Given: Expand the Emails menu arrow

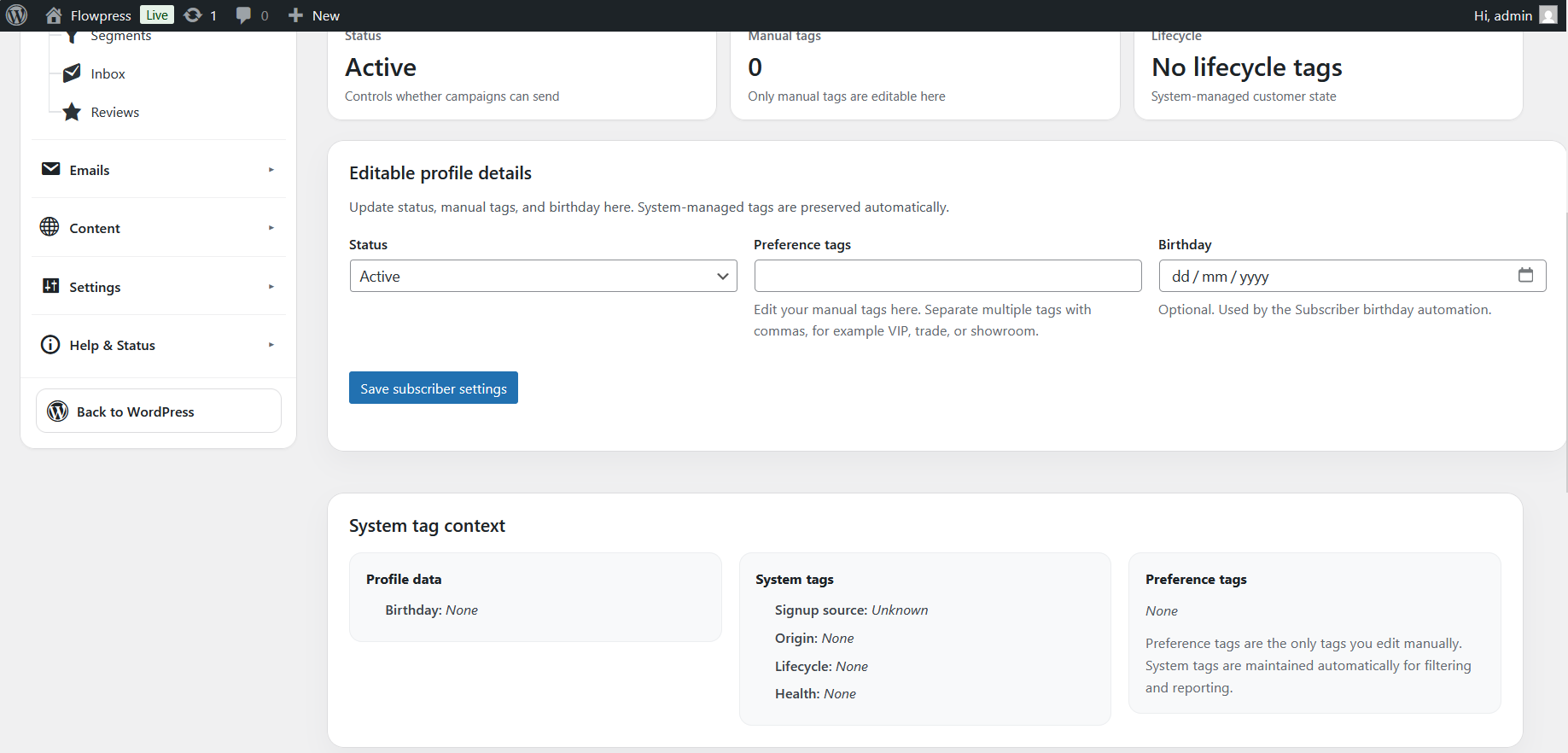Looking at the screenshot, I should point(271,170).
